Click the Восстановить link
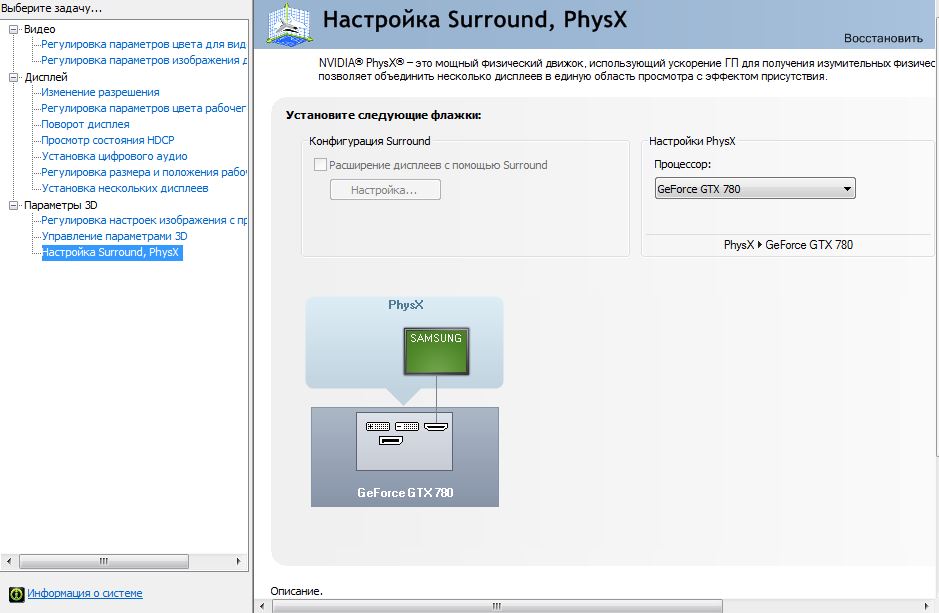Image resolution: width=939 pixels, height=613 pixels. coord(883,38)
